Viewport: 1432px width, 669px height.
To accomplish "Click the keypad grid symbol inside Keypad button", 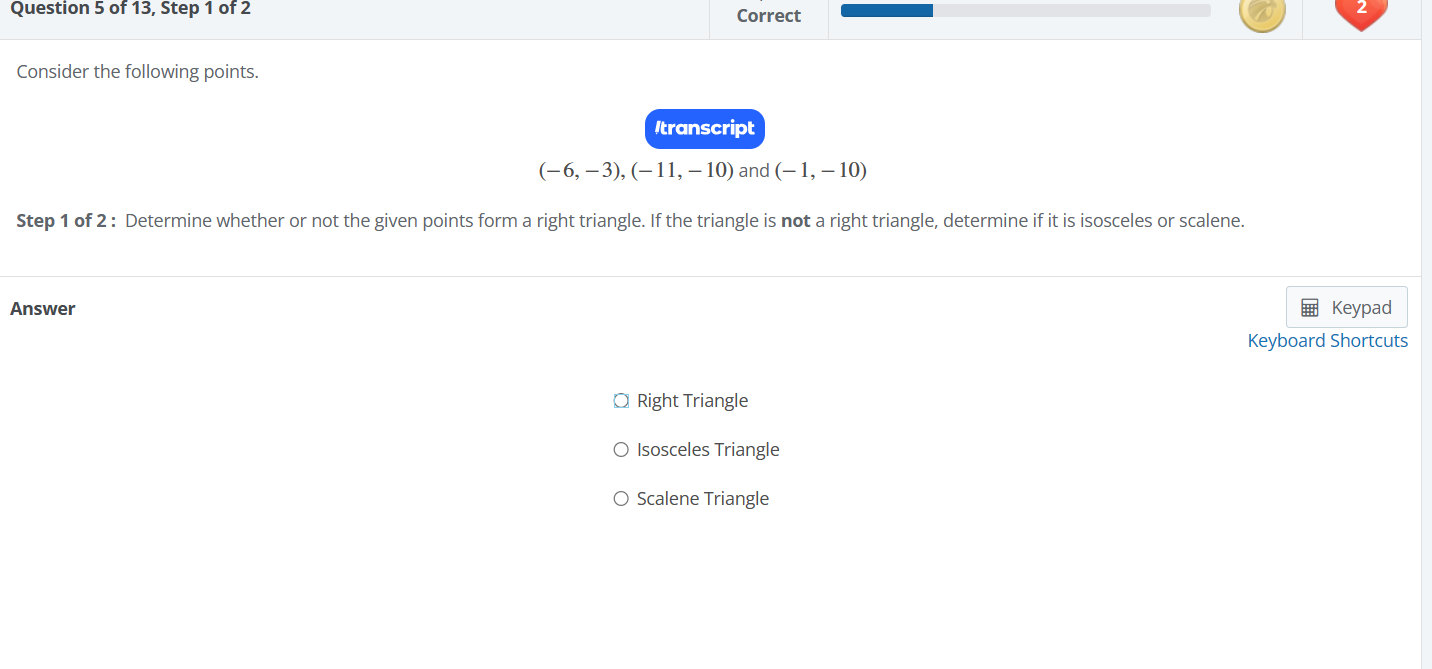I will click(1311, 306).
